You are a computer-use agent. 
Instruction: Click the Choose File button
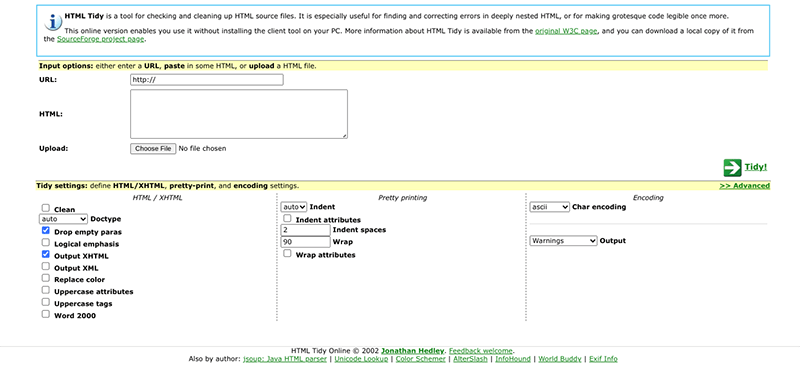pyautogui.click(x=153, y=149)
